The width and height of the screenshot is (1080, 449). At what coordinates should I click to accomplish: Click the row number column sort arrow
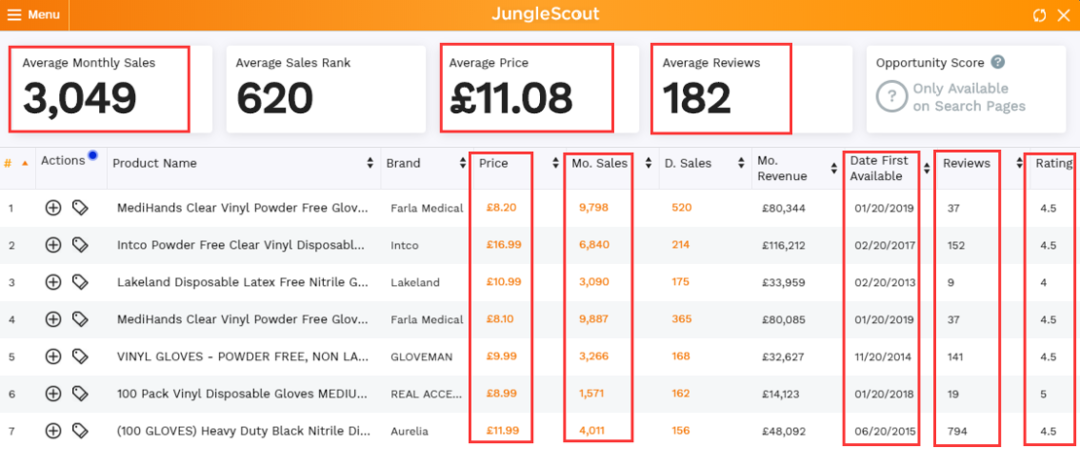(x=24, y=163)
